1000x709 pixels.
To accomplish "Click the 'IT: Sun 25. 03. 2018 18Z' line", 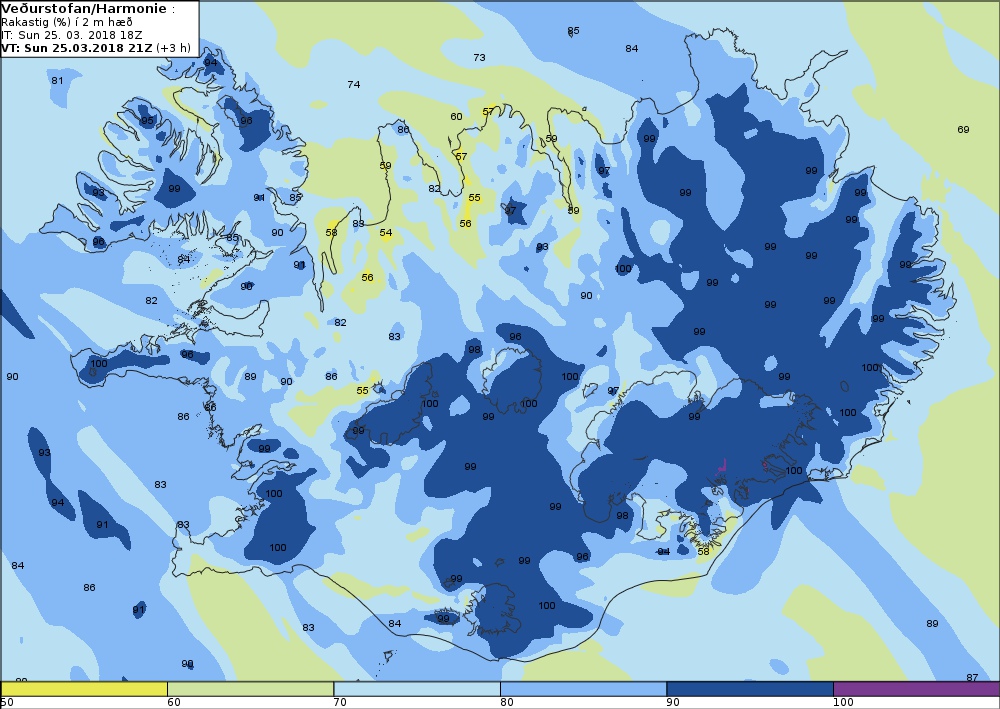I will click(71, 35).
